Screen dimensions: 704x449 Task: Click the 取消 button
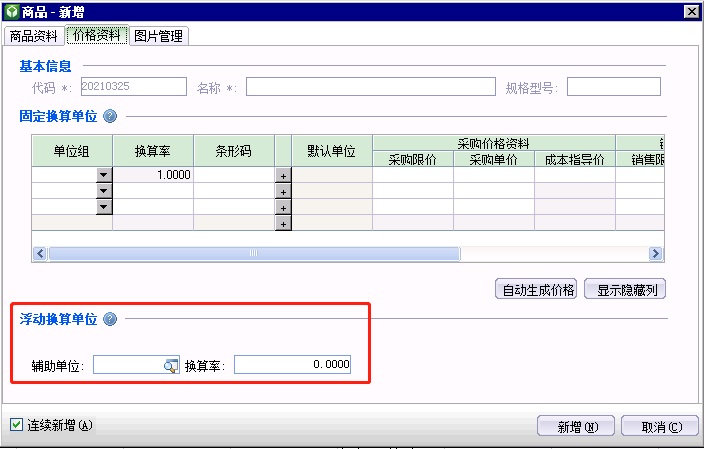tap(659, 426)
